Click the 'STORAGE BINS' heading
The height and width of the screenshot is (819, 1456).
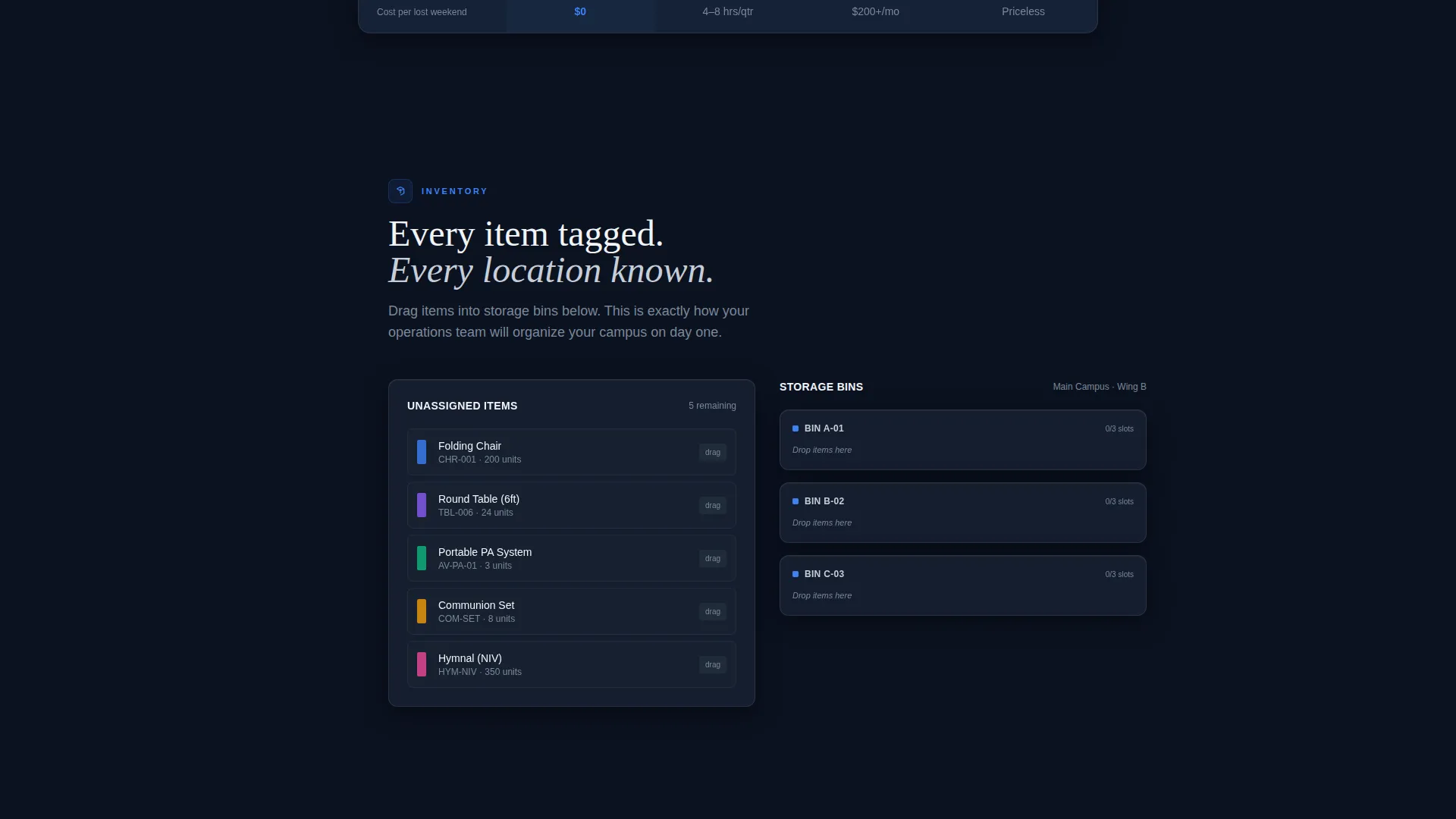pos(821,387)
